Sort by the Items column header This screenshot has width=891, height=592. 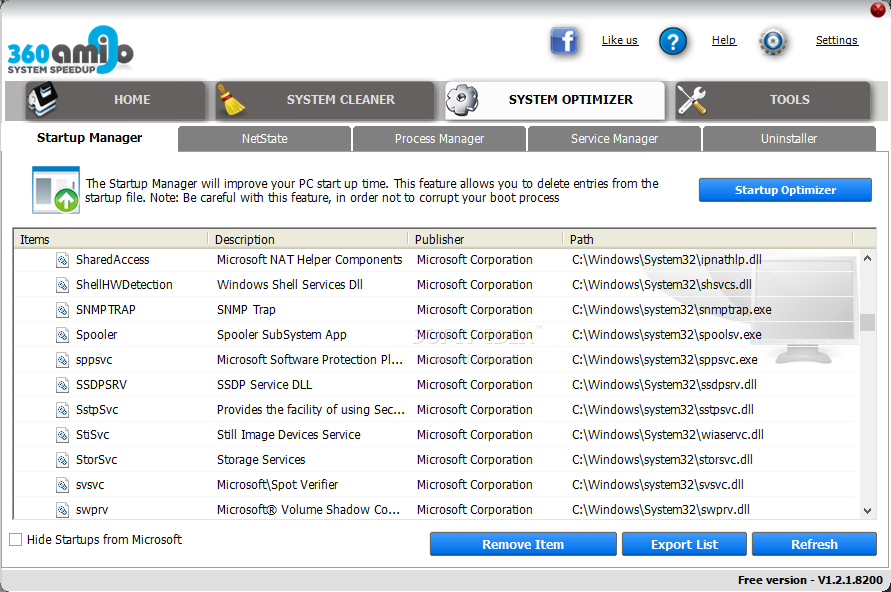[x=111, y=239]
